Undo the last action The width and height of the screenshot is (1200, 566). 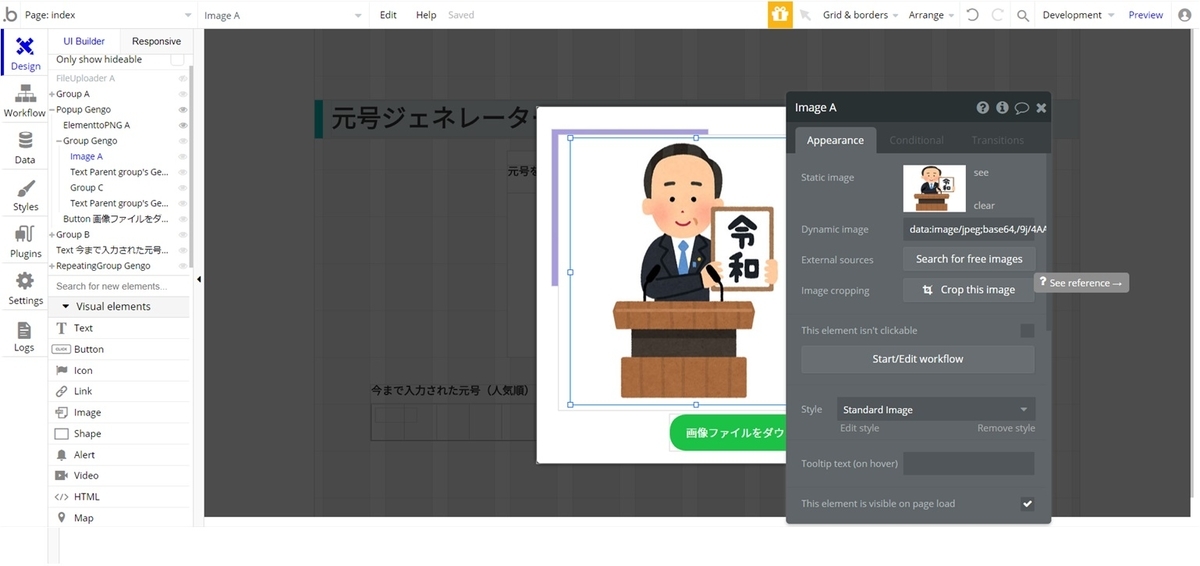point(973,15)
